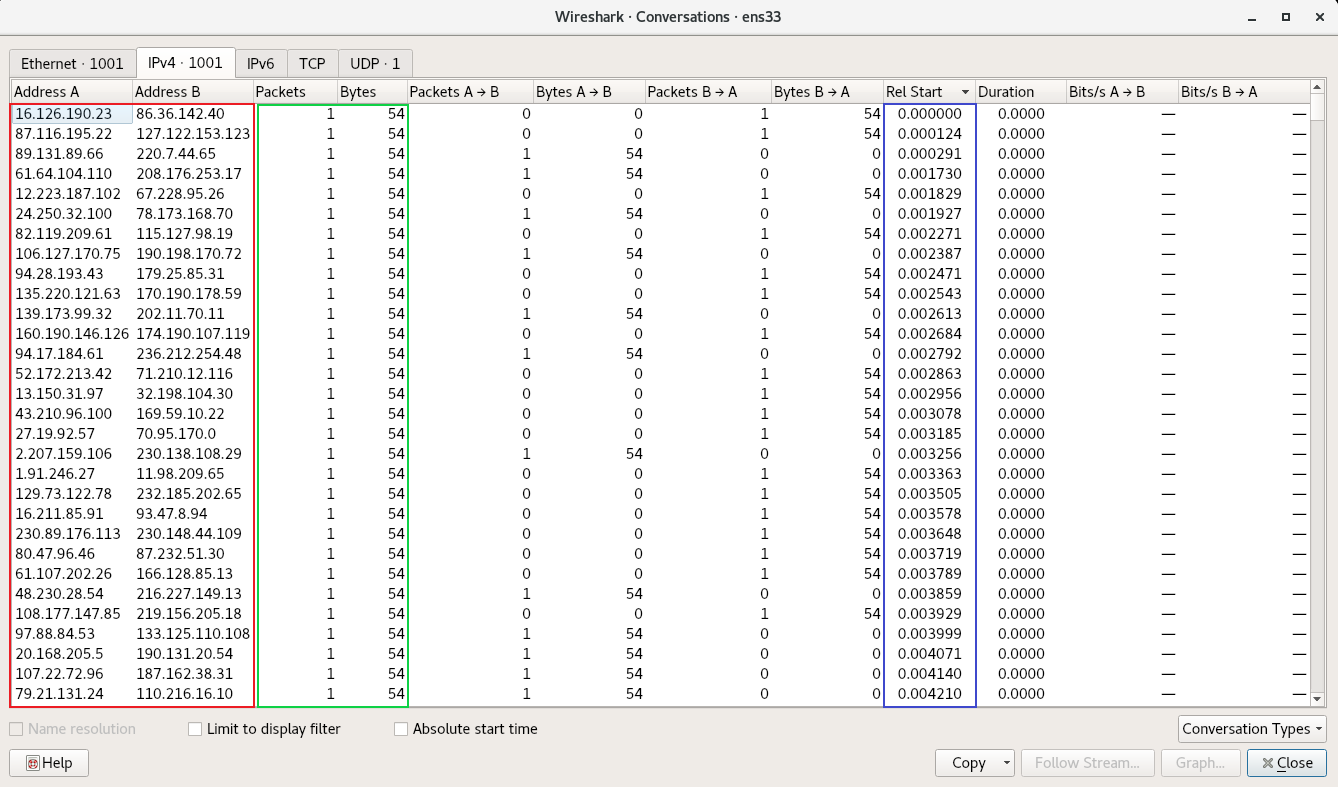Open the Conversation Types dropdown
1338x787 pixels.
[1252, 729]
